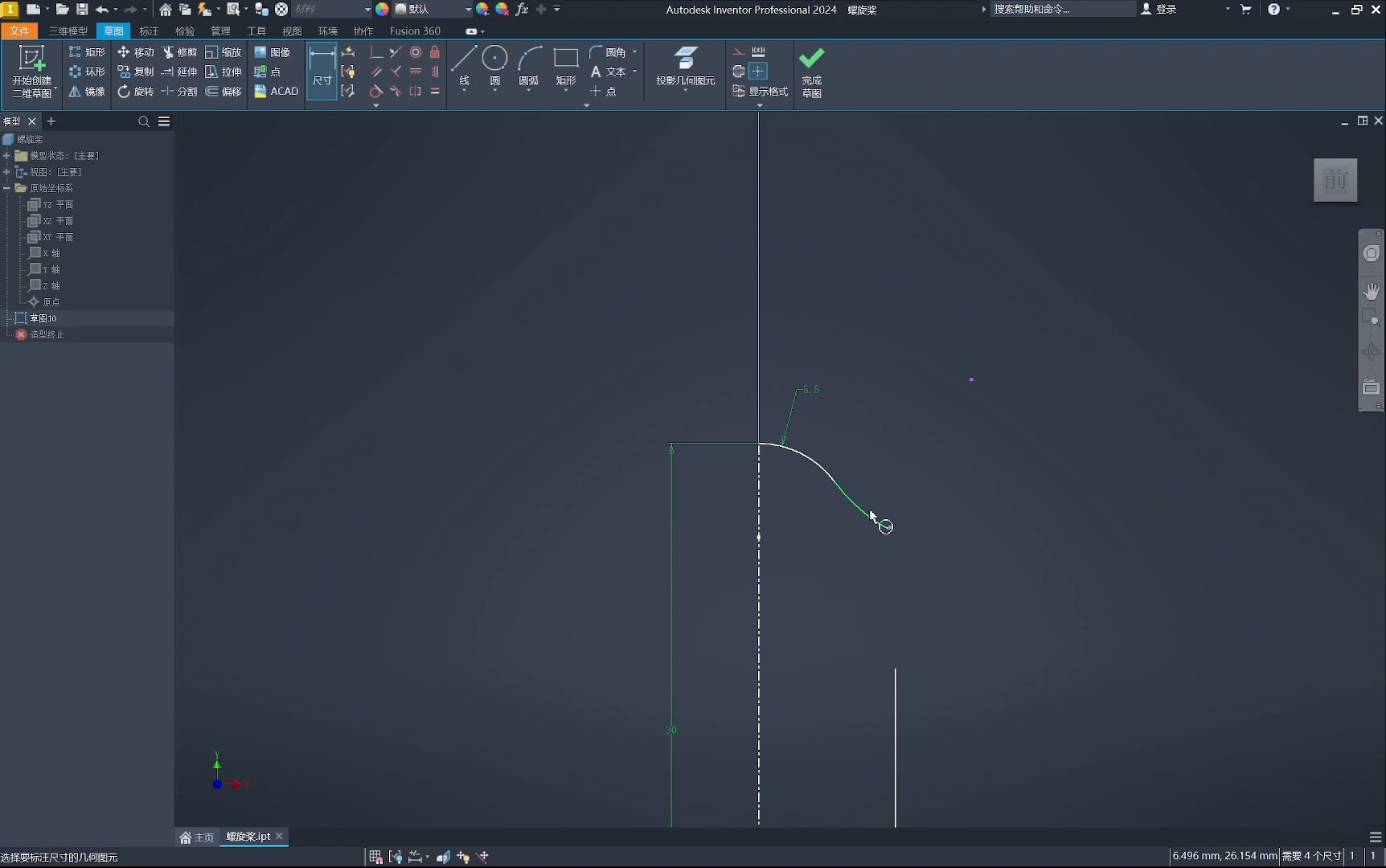
Task: Toggle the center point format button
Action: click(x=758, y=72)
